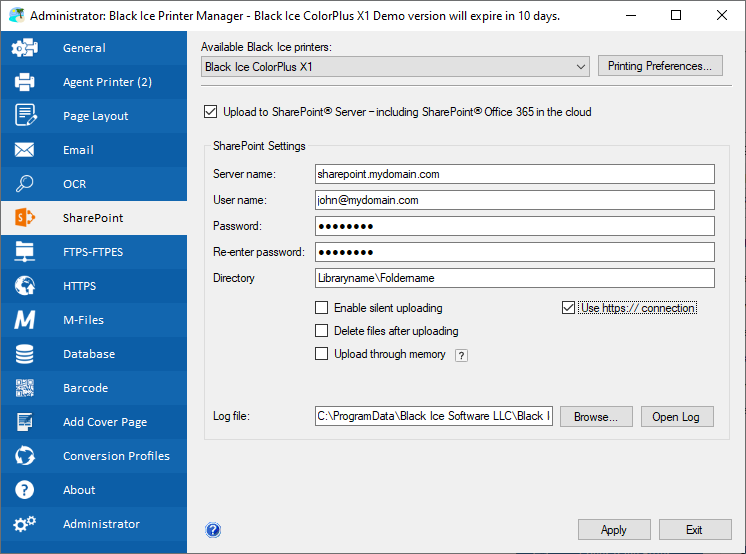
Task: Click the FTPS-FTPES network icon
Action: coord(24,252)
